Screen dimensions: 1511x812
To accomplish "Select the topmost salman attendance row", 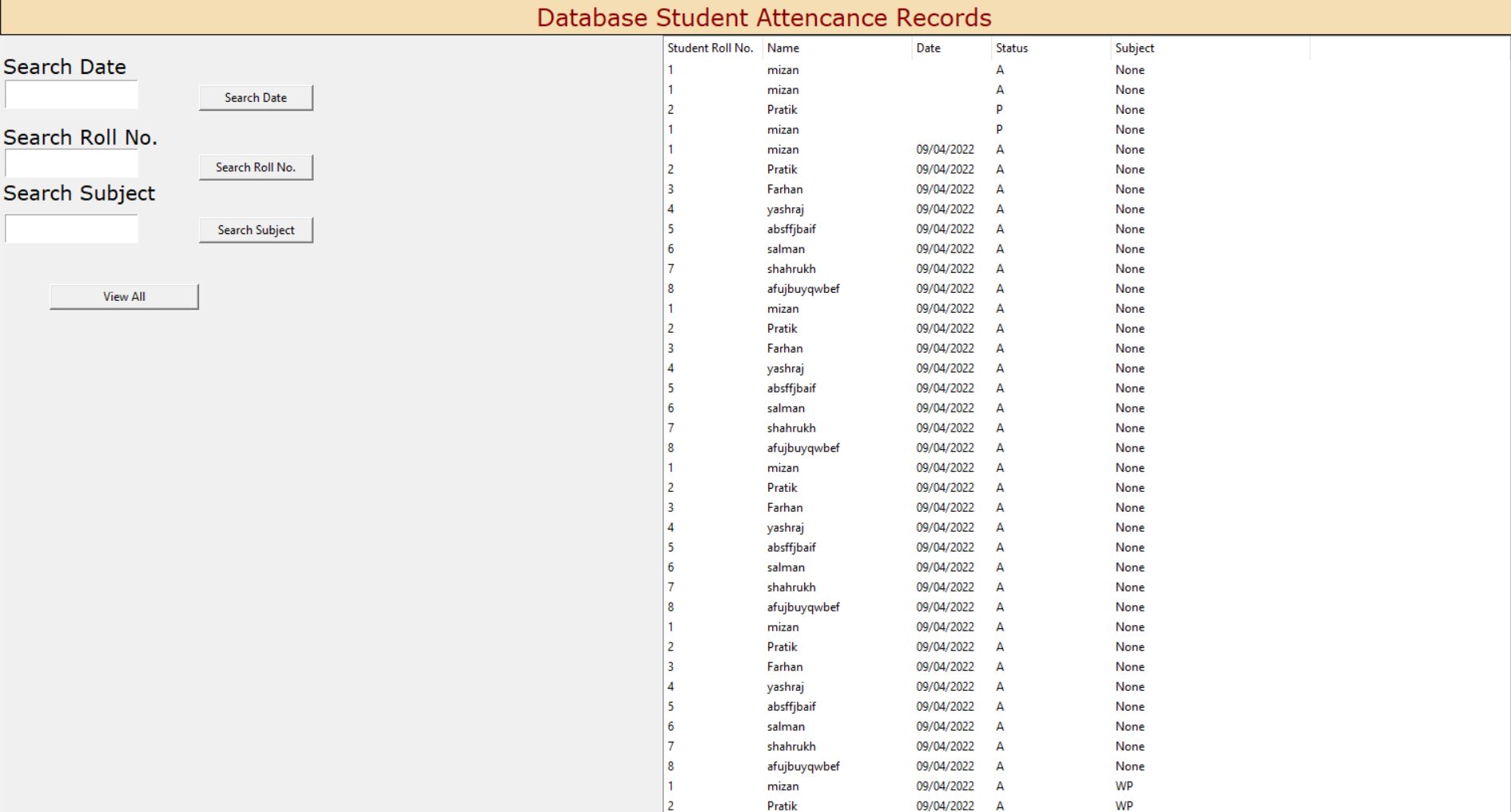I will point(786,249).
